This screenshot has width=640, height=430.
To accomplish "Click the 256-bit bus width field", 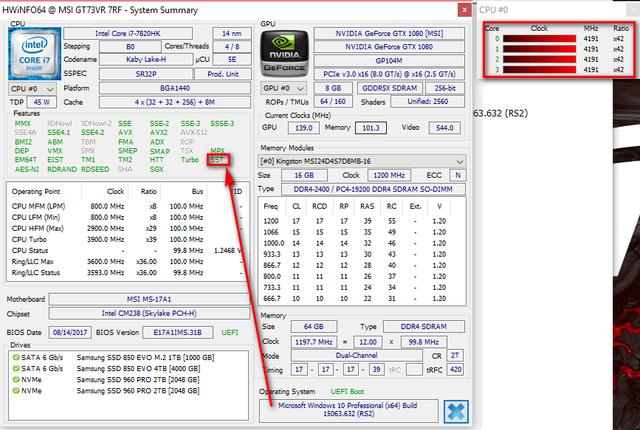I will click(x=445, y=88).
